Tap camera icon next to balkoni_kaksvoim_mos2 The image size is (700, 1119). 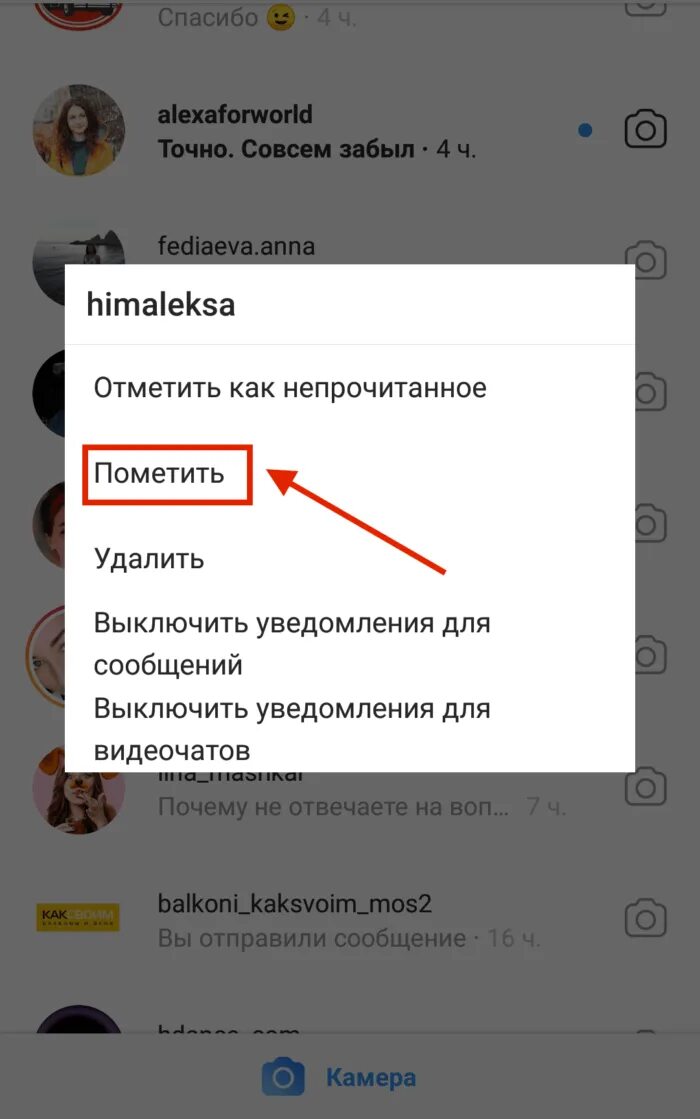click(x=645, y=918)
